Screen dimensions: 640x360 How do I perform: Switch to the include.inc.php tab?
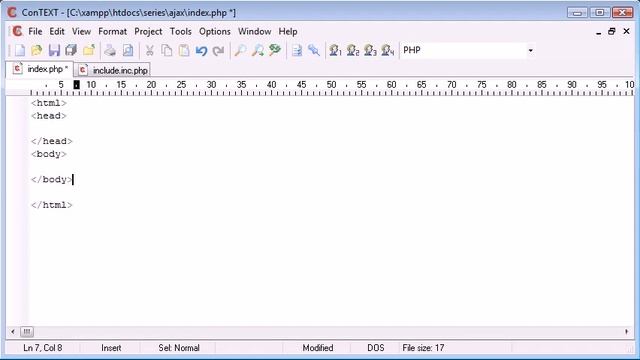(113, 70)
